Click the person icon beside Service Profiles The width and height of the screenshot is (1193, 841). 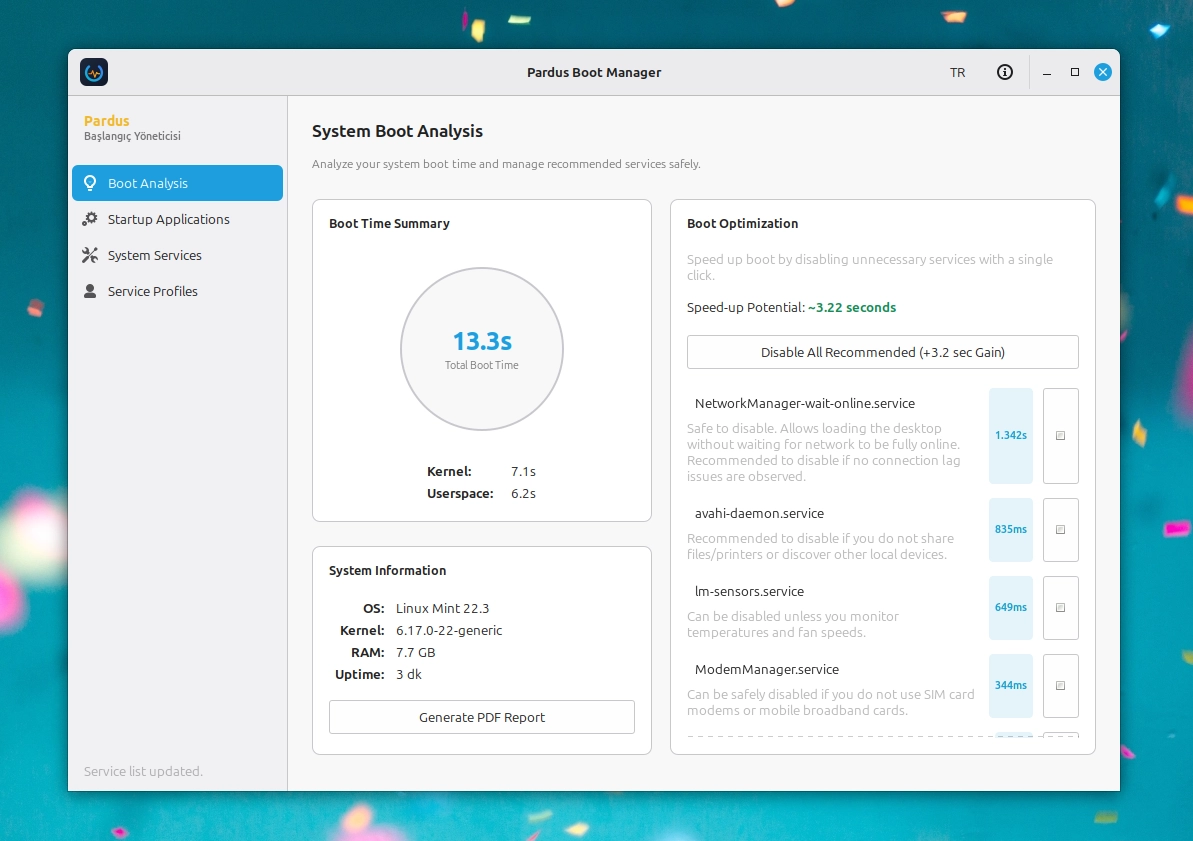click(x=90, y=291)
